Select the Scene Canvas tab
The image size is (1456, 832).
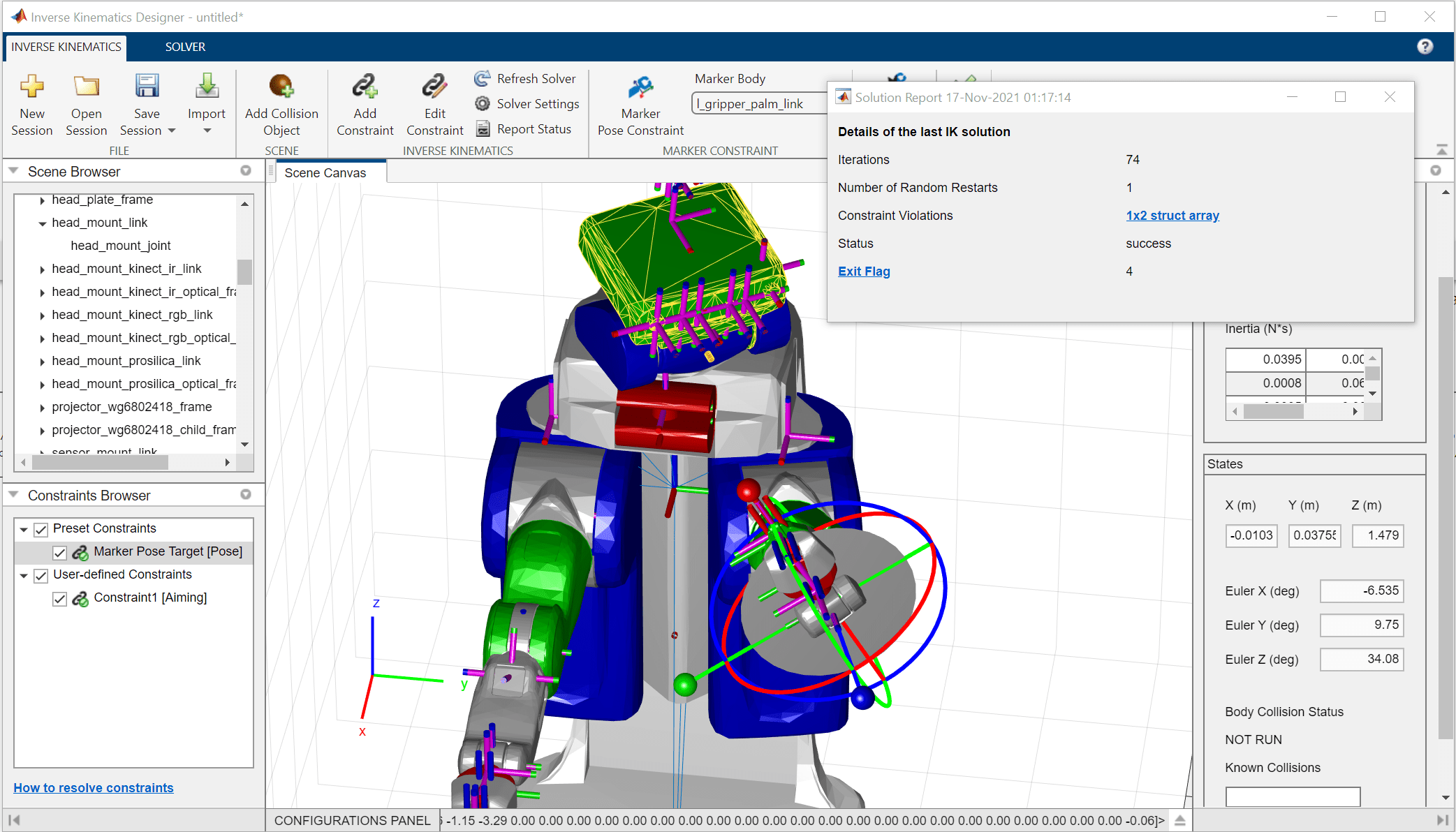tap(325, 173)
